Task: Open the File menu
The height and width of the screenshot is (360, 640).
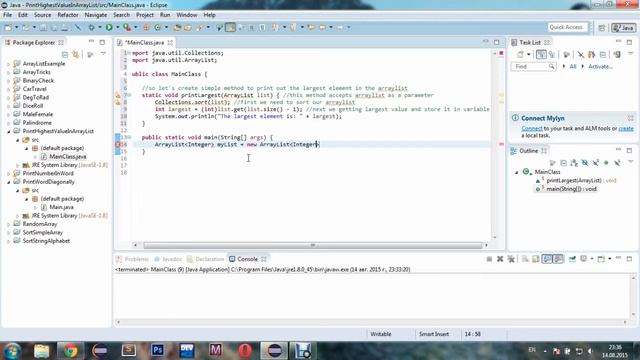Action: pyautogui.click(x=7, y=15)
